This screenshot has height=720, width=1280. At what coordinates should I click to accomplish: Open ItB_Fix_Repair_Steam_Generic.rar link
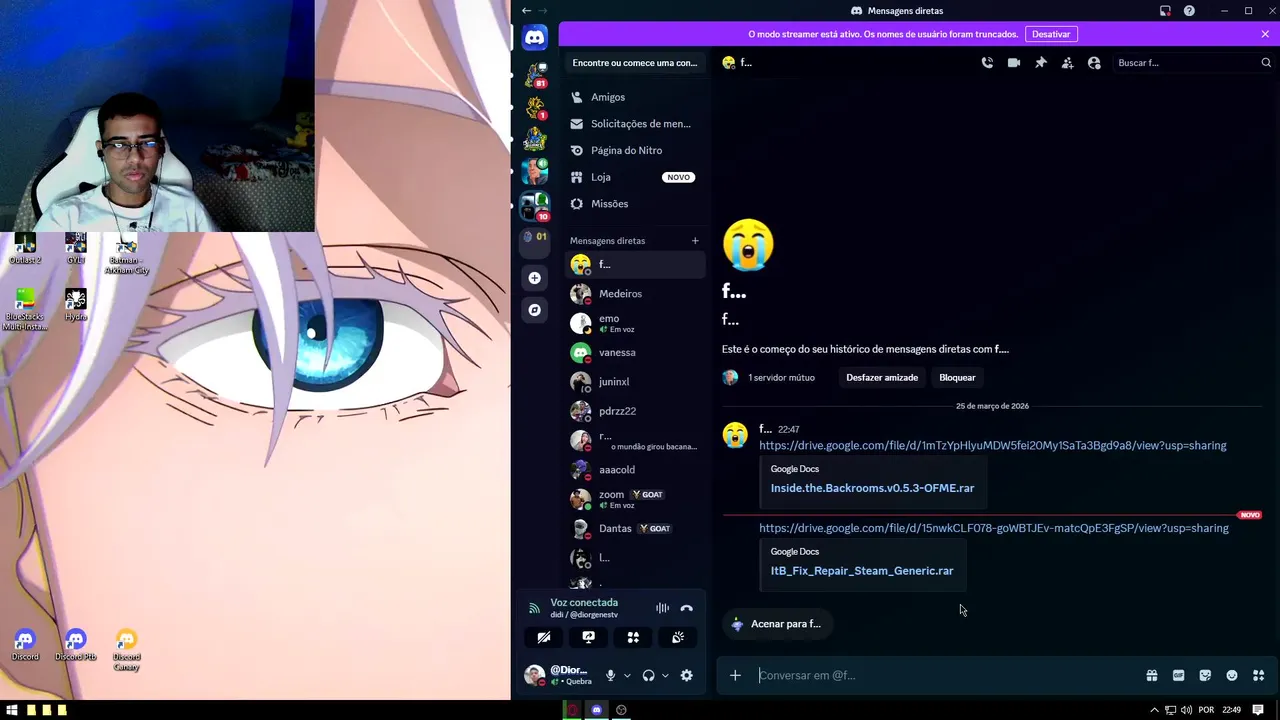coord(862,571)
